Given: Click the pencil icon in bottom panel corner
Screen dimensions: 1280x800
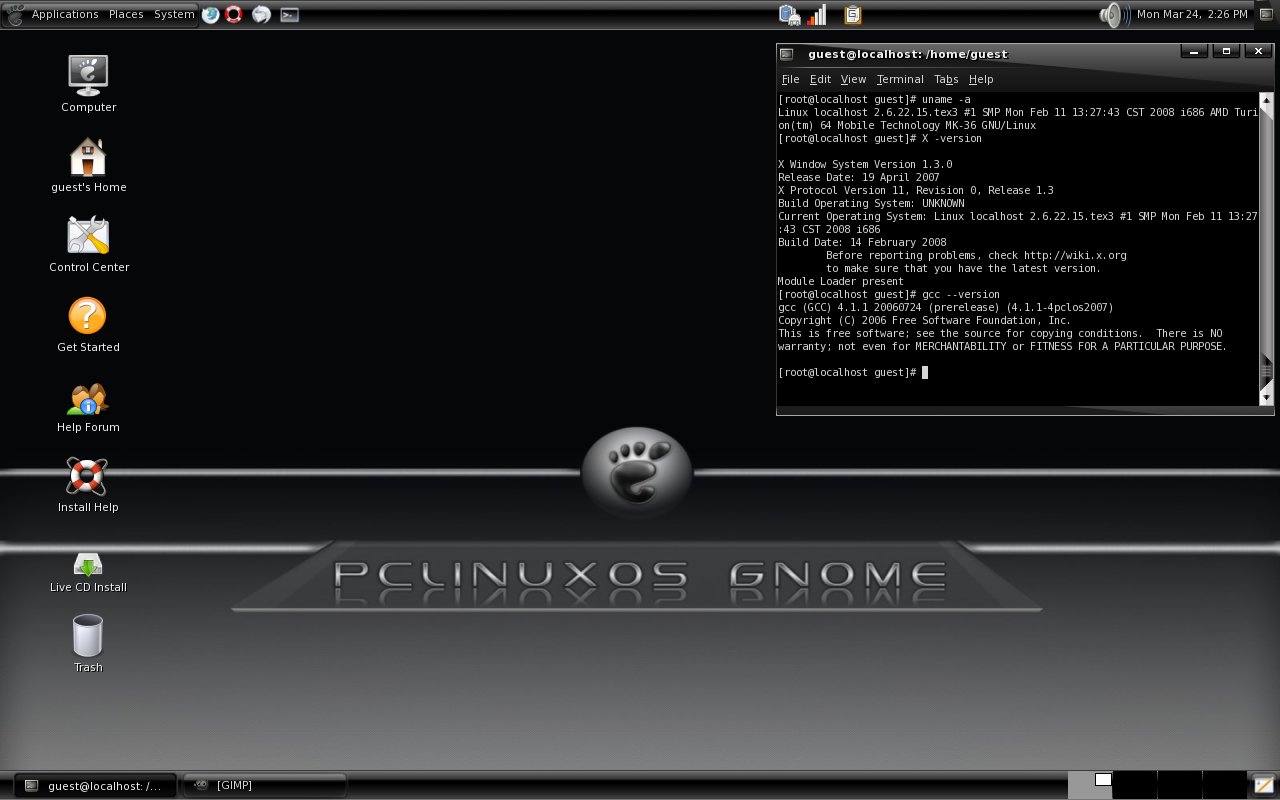Looking at the screenshot, I should (1264, 785).
